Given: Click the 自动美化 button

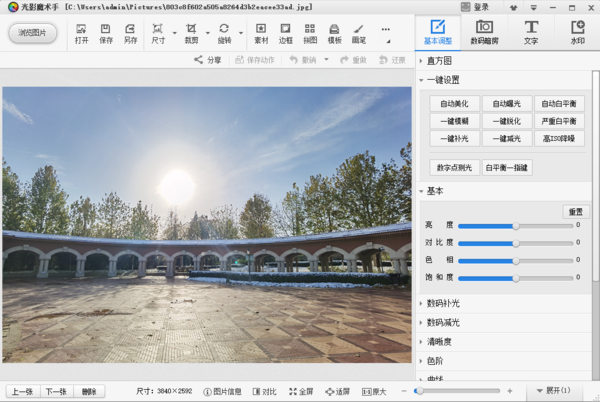Looking at the screenshot, I should pyautogui.click(x=454, y=104).
